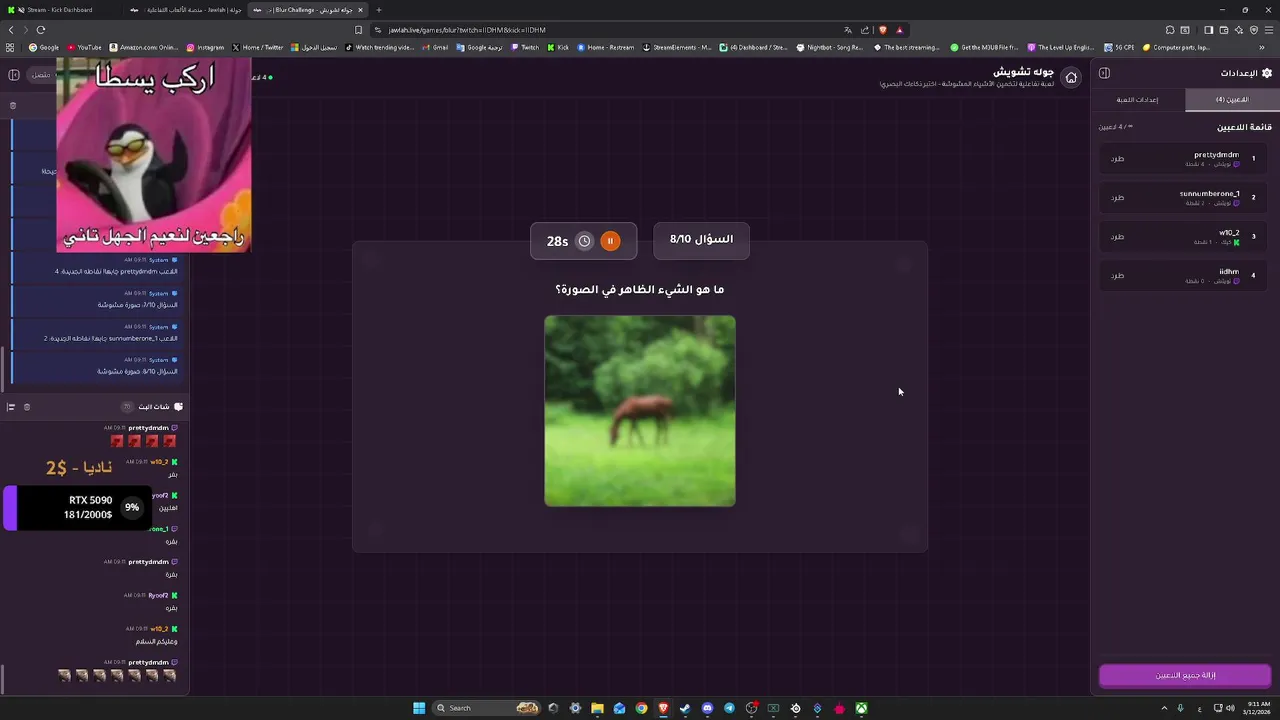Kick player iidhm with طرد
Viewport: 1280px width, 720px height.
coord(1117,276)
